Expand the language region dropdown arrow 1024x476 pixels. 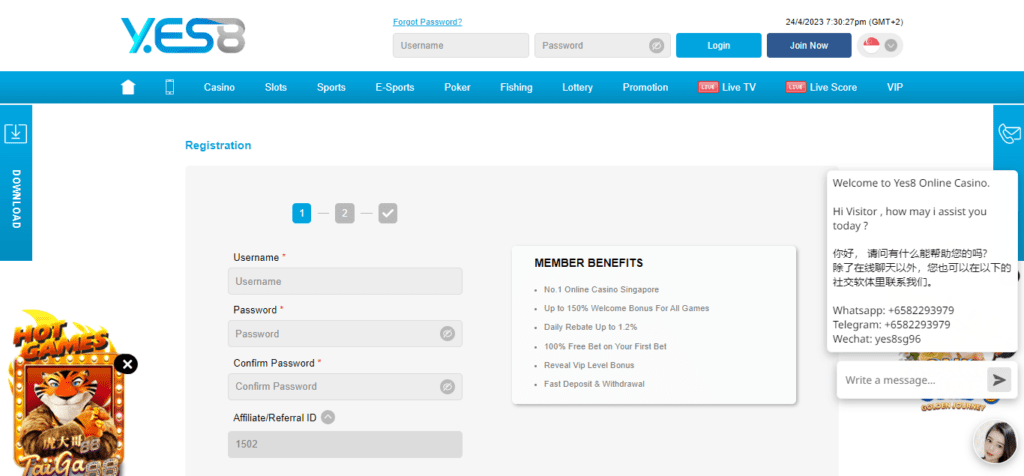click(x=893, y=46)
